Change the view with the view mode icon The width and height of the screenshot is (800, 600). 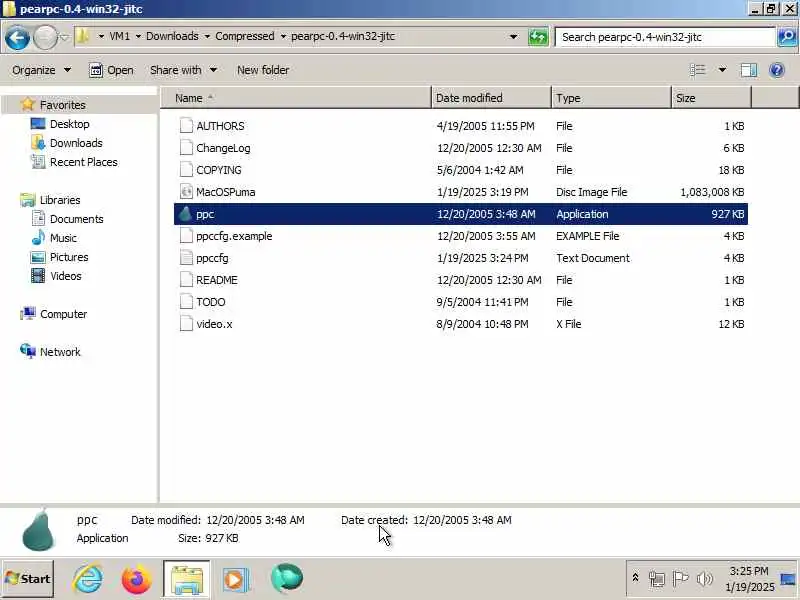[697, 70]
